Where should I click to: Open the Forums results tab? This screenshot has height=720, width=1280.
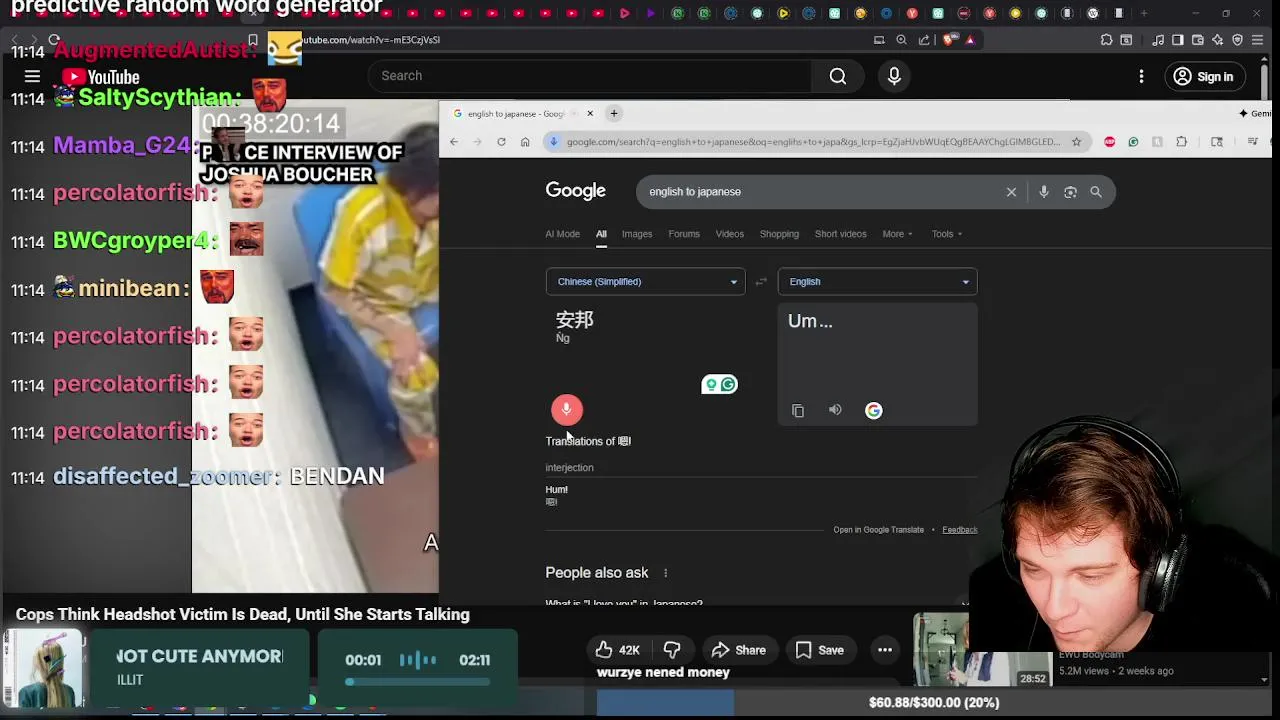tap(684, 234)
